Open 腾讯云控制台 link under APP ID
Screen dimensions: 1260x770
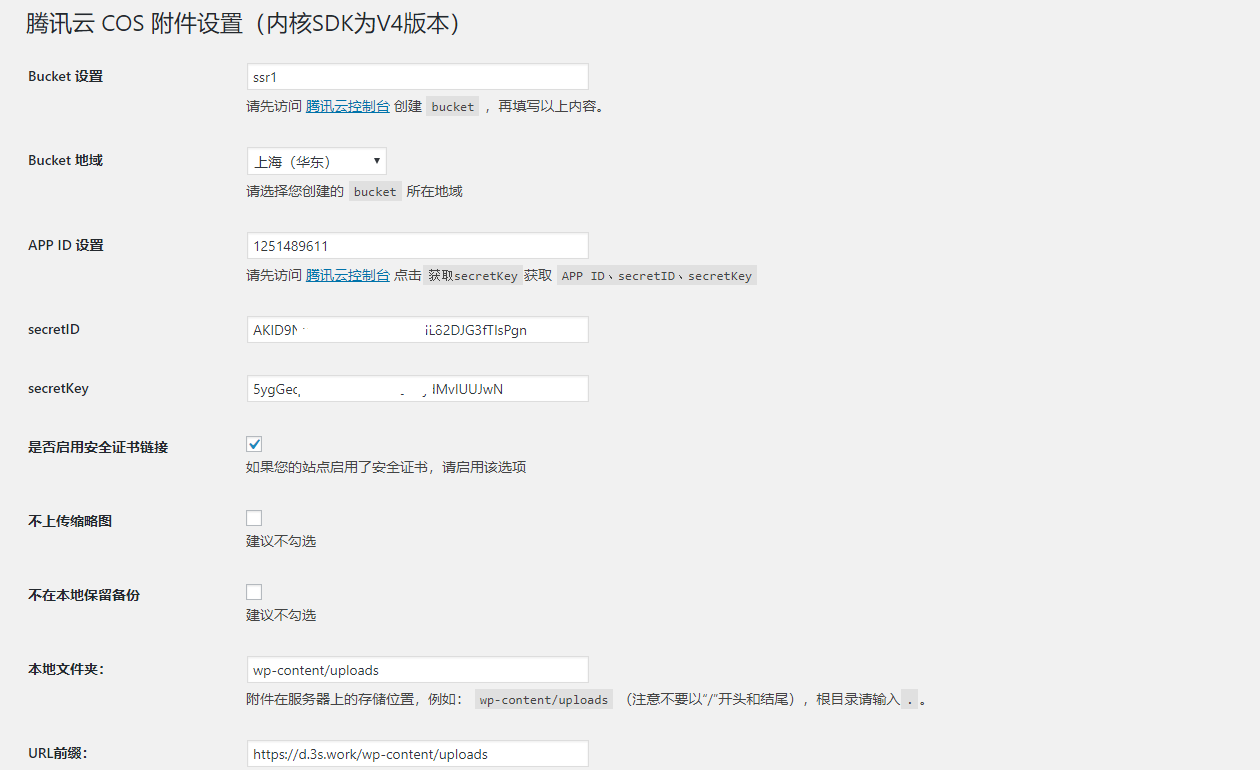pyautogui.click(x=348, y=275)
